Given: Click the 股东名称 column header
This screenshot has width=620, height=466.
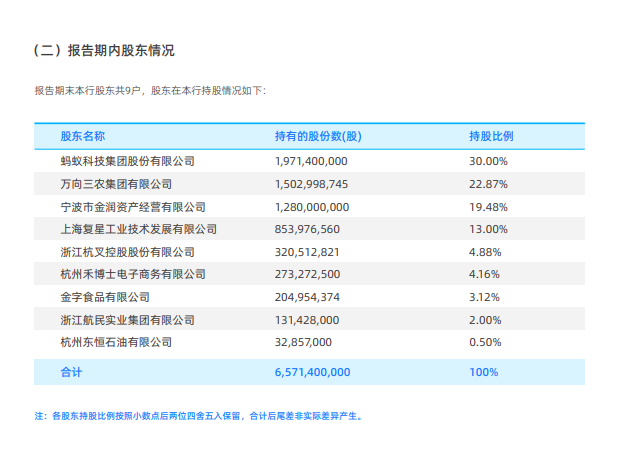Looking at the screenshot, I should tap(83, 136).
